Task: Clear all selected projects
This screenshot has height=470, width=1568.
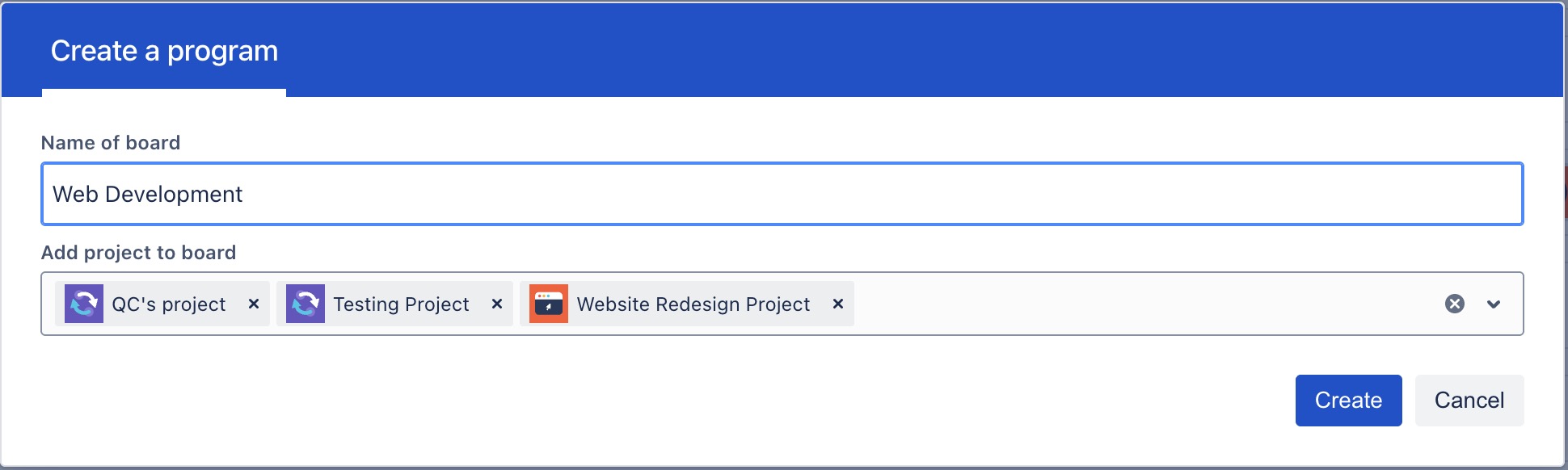Action: coord(1454,304)
